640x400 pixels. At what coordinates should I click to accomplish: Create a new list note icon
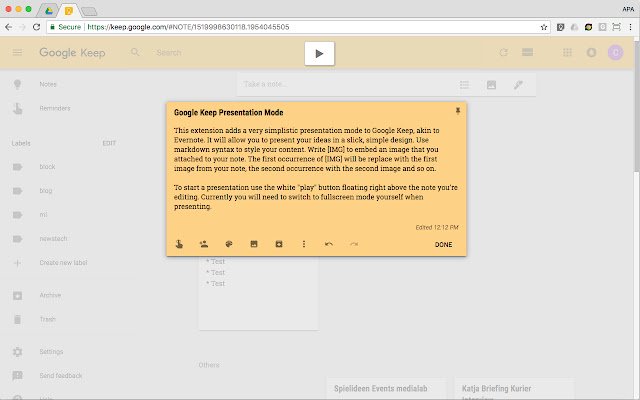[x=464, y=85]
